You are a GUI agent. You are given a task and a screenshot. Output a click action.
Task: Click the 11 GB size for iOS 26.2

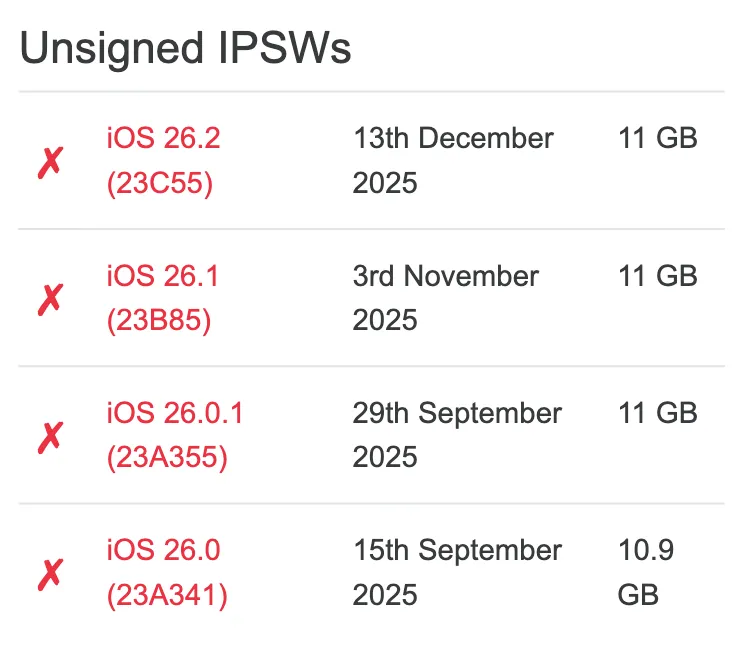coord(657,139)
